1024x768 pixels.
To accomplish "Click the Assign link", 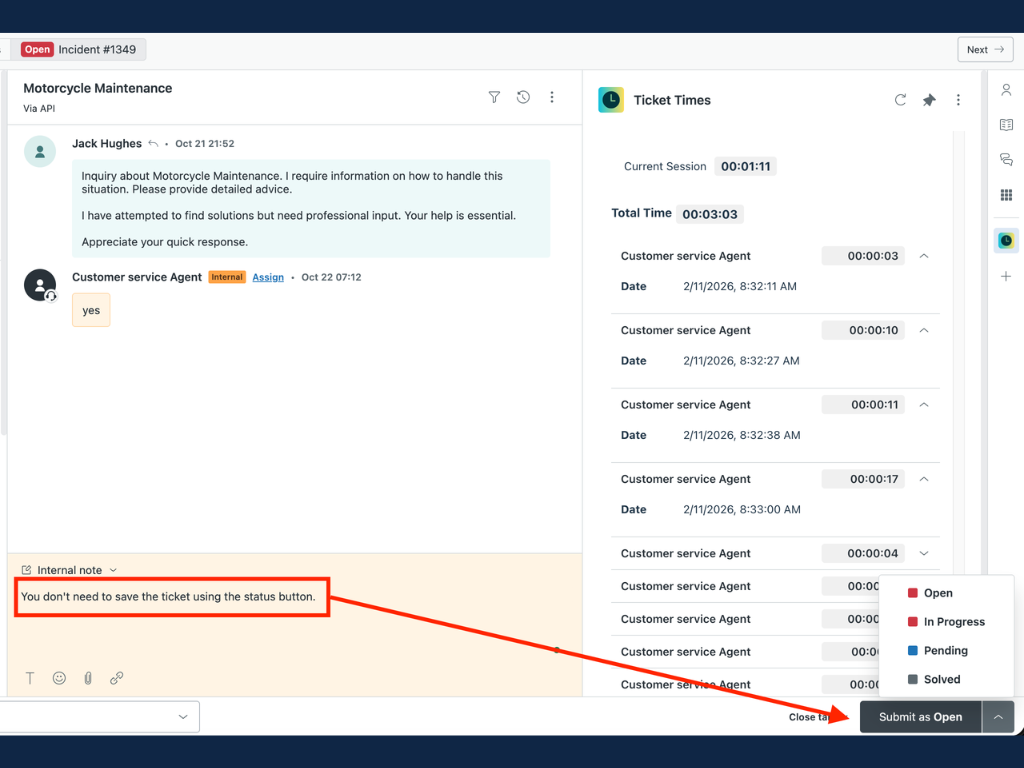I will [268, 277].
